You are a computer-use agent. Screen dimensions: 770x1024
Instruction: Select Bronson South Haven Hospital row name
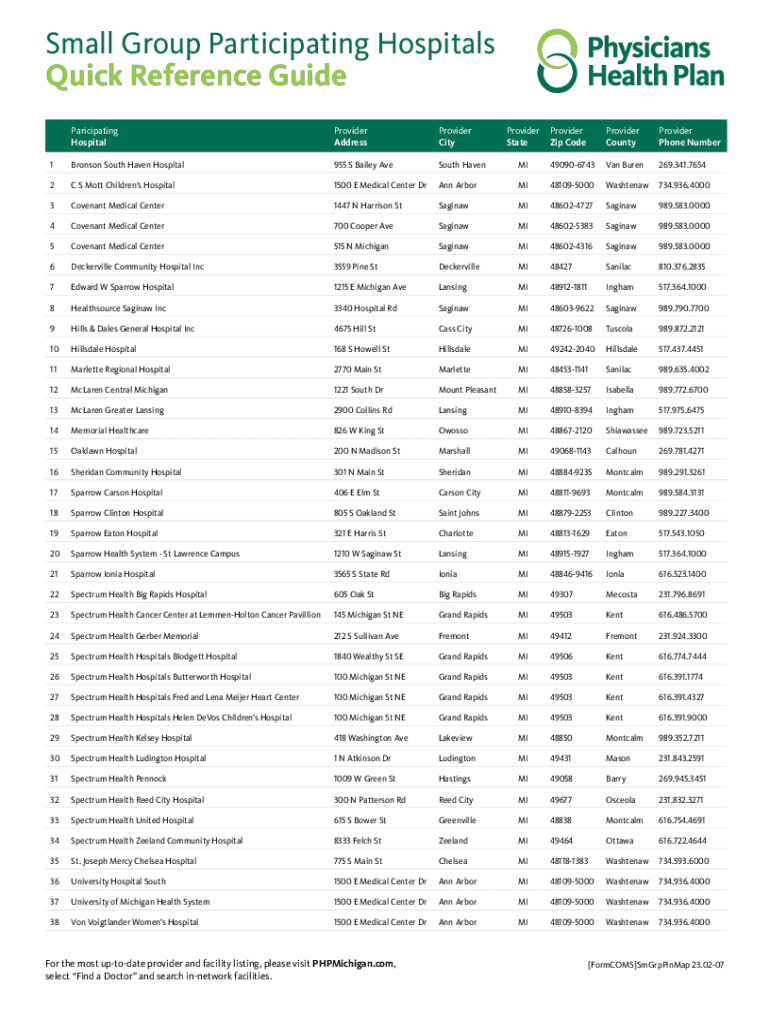click(127, 164)
